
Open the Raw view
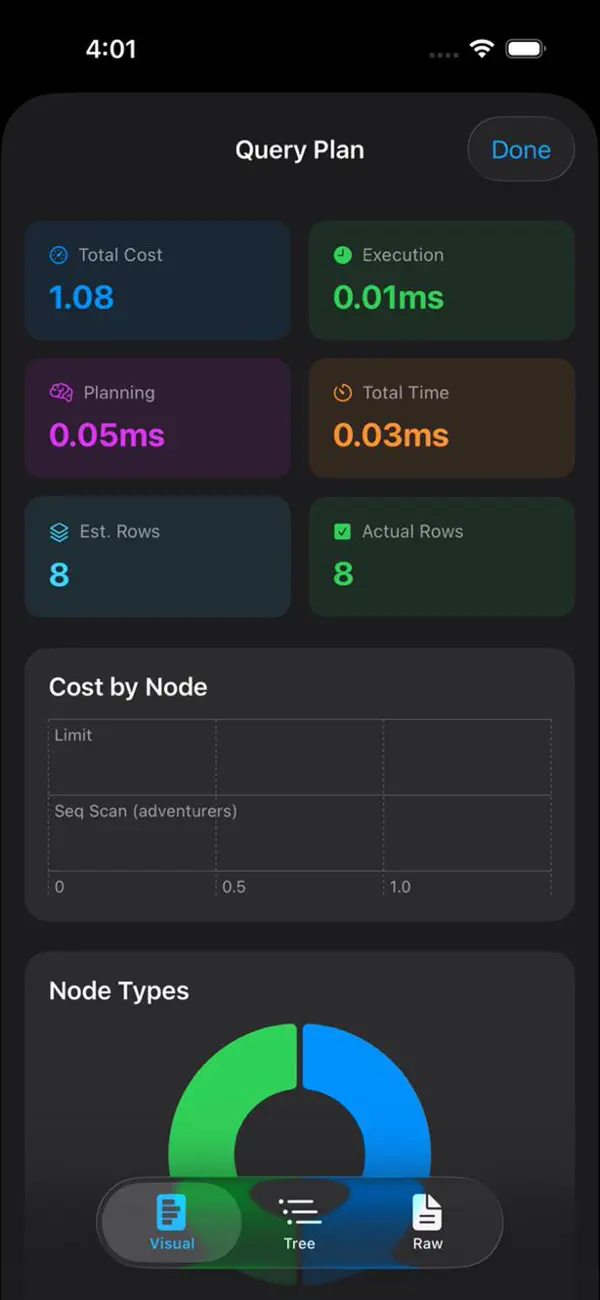point(427,1222)
